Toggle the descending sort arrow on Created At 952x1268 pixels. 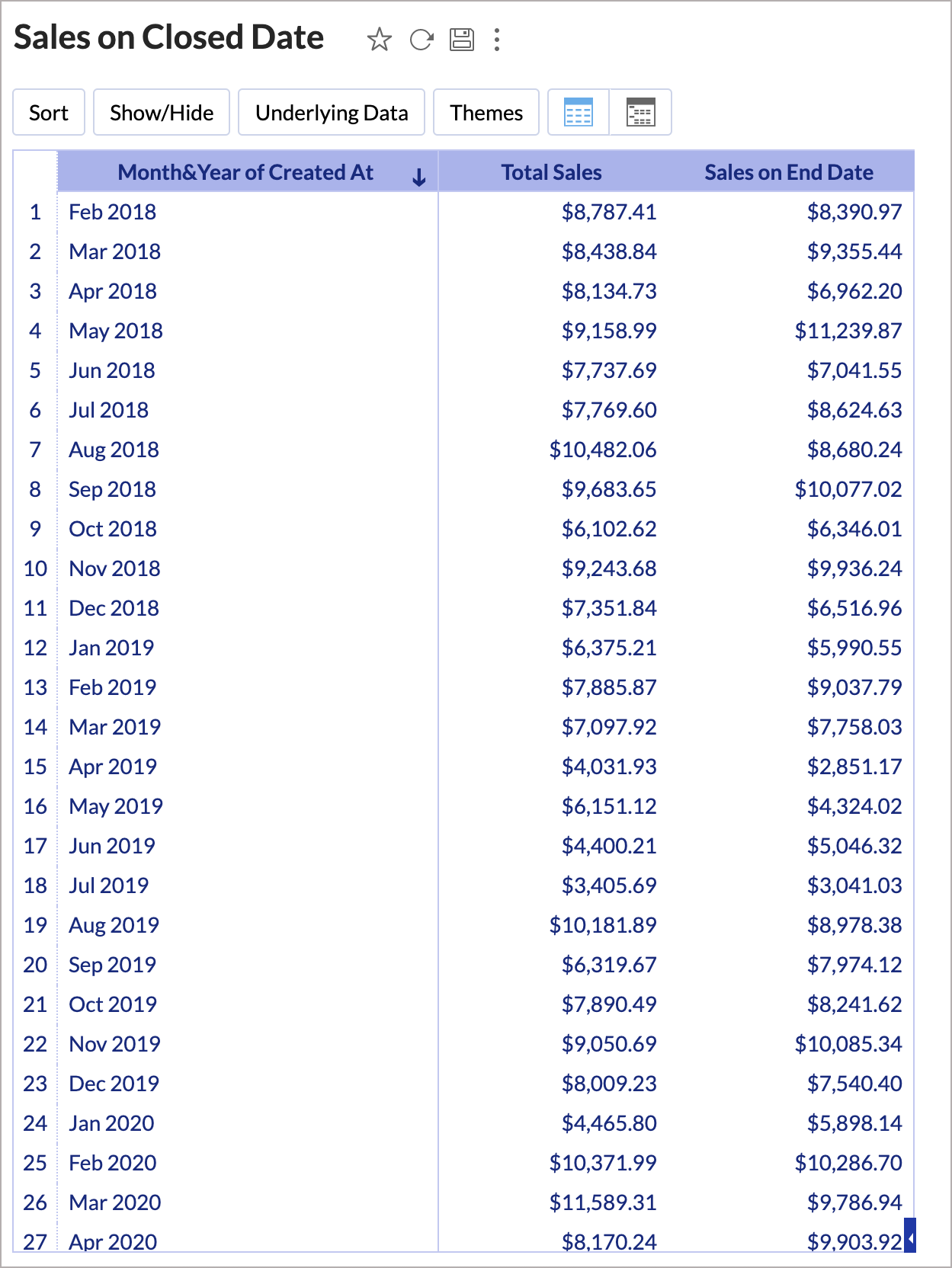[x=418, y=176]
